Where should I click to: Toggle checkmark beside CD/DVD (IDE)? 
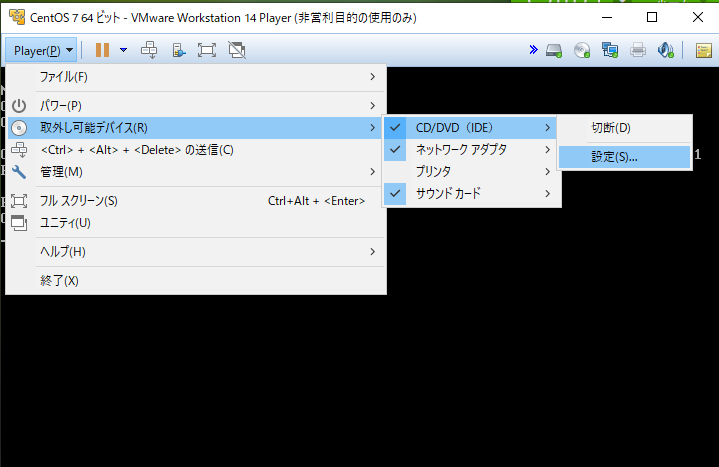395,128
